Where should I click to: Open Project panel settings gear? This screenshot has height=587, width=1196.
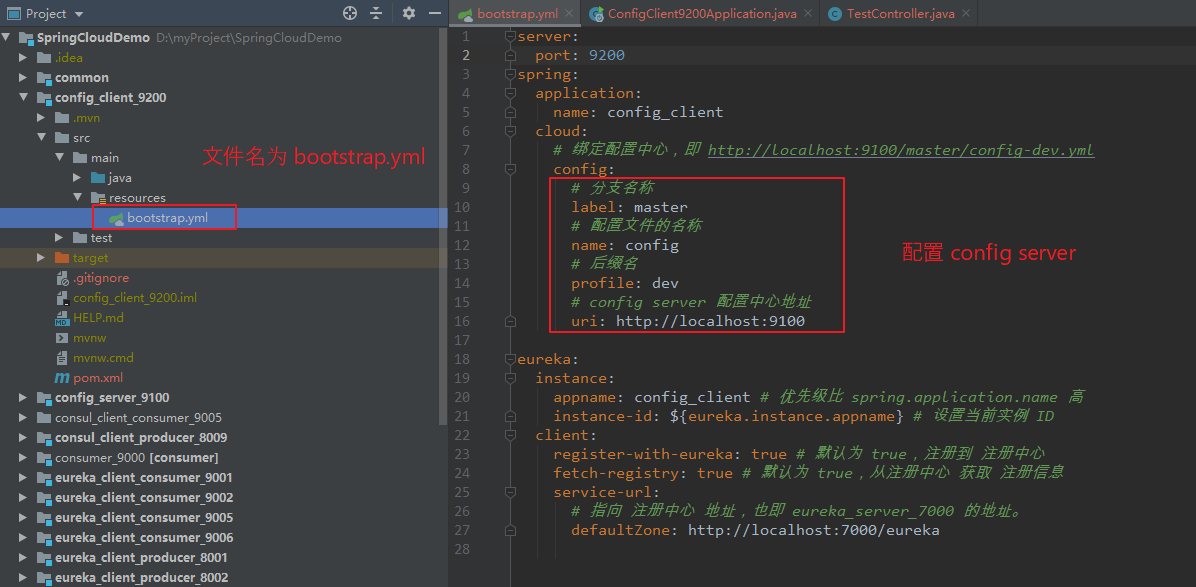(x=409, y=13)
